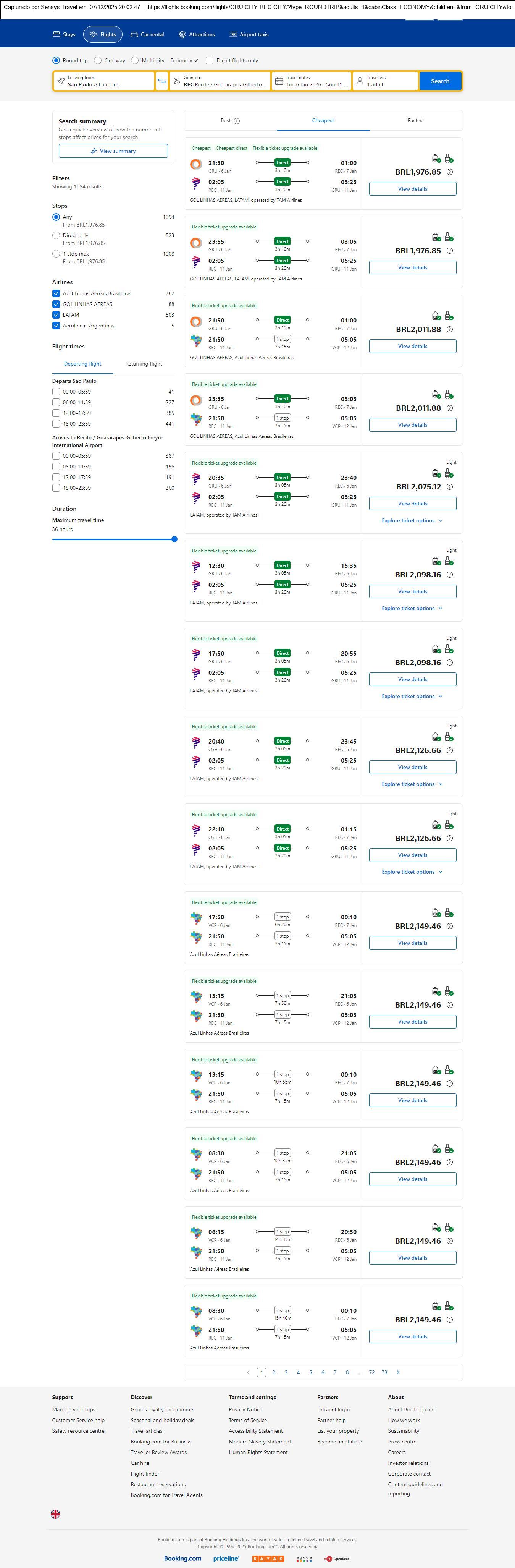Switch to the Fastest results tab
Screen dimensions: 515x1568
416,120
